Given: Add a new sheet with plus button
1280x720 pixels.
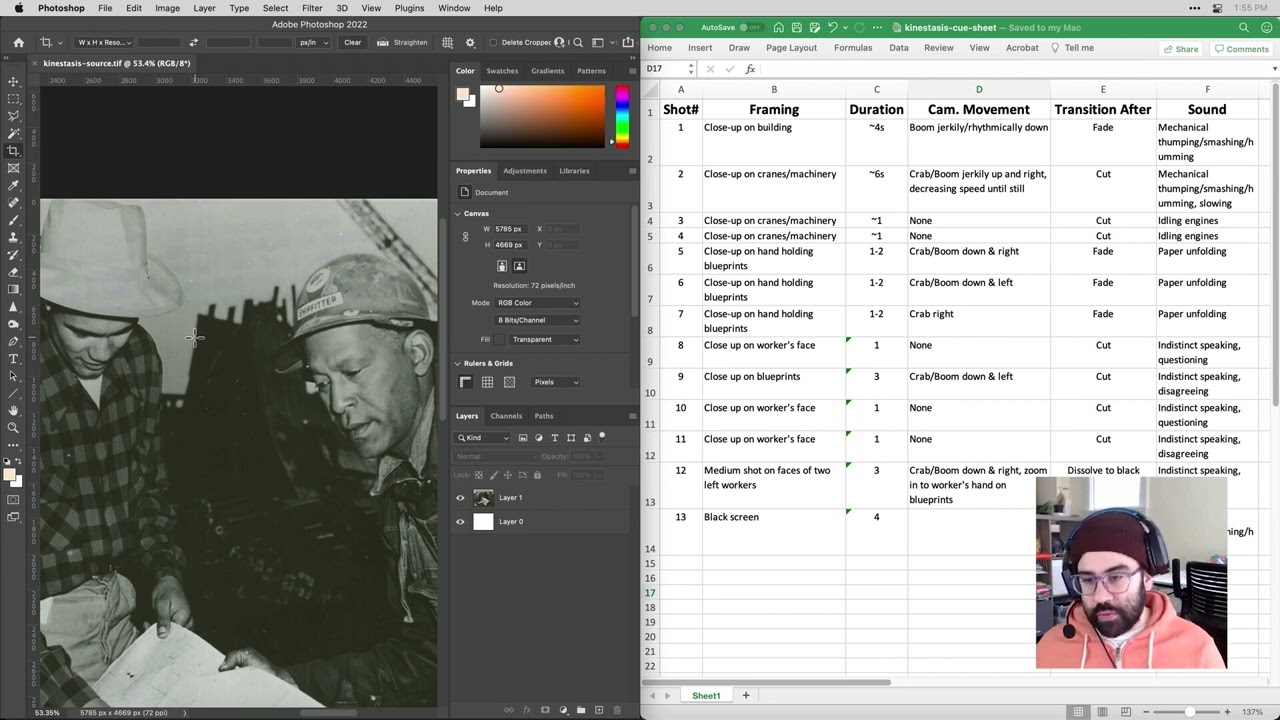Looking at the screenshot, I should [x=745, y=696].
